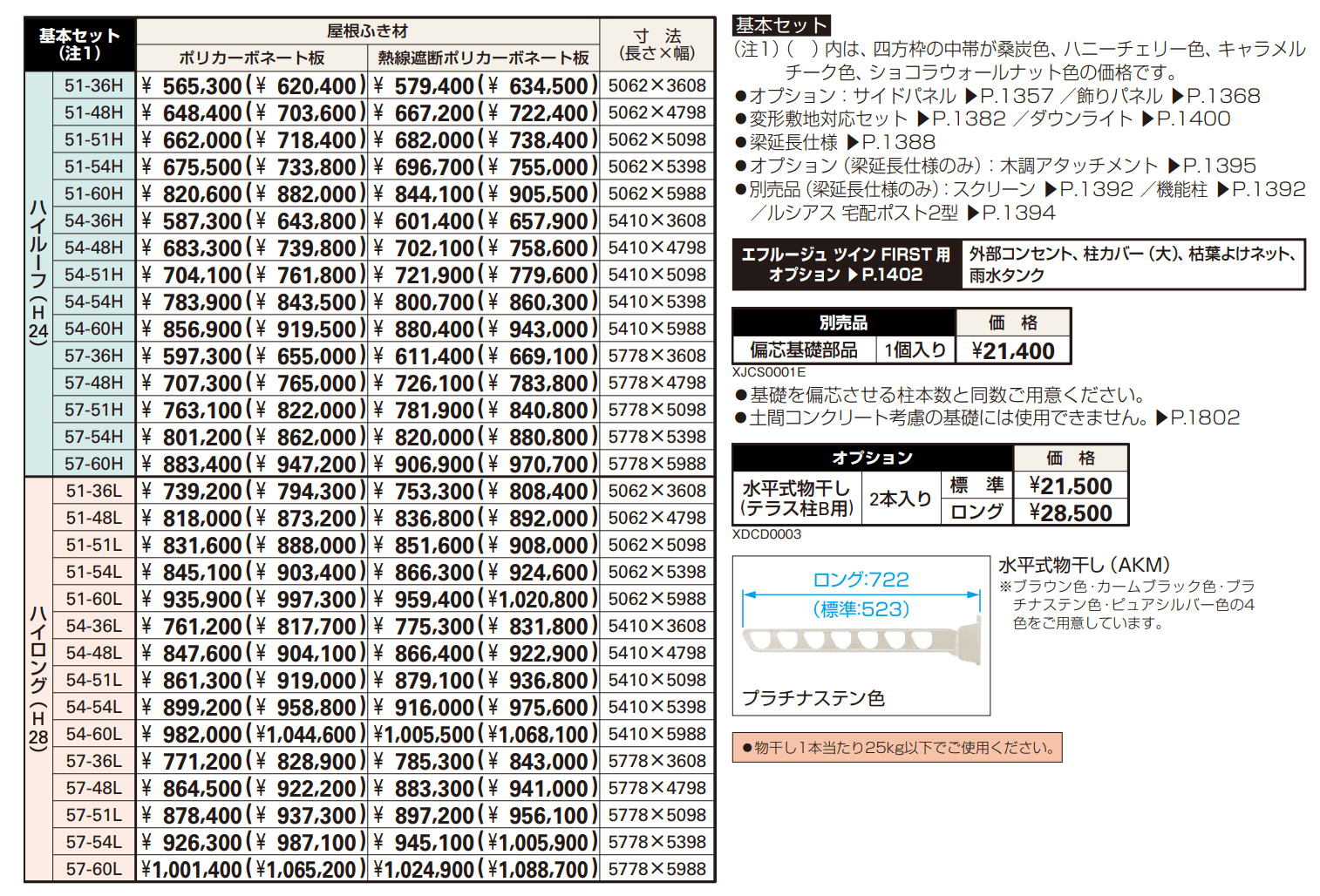The height and width of the screenshot is (896, 1320).
Task: Select the 57-60L model row label
Action: (94, 869)
